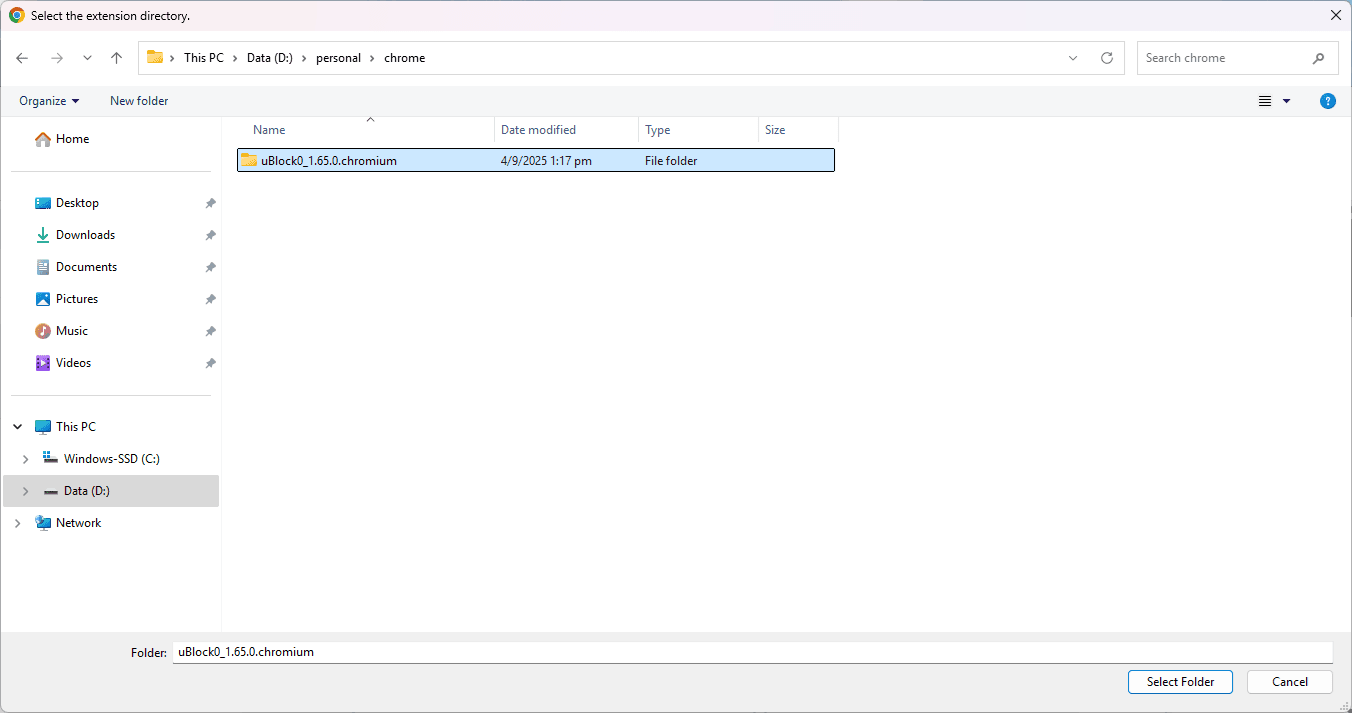Image resolution: width=1352 pixels, height=713 pixels.
Task: Select personal in address breadcrumb
Action: coord(338,58)
